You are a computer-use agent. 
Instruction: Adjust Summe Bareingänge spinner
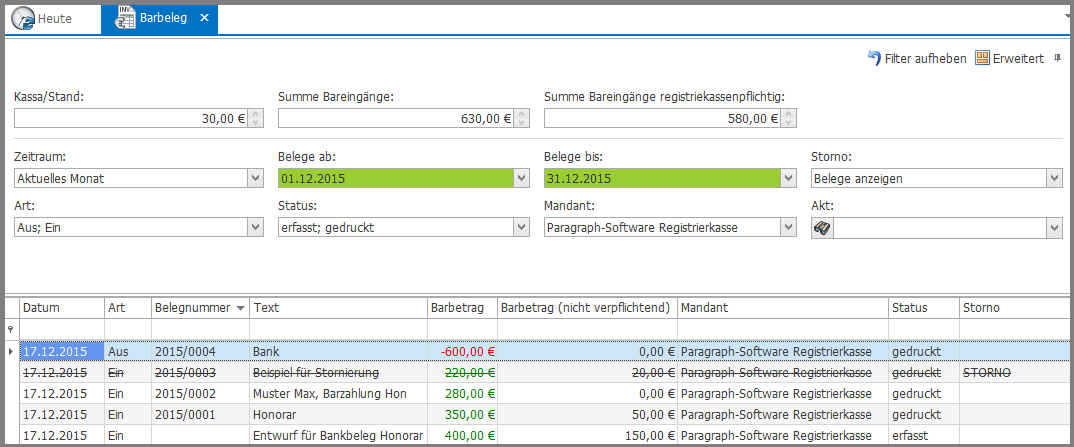[521, 118]
